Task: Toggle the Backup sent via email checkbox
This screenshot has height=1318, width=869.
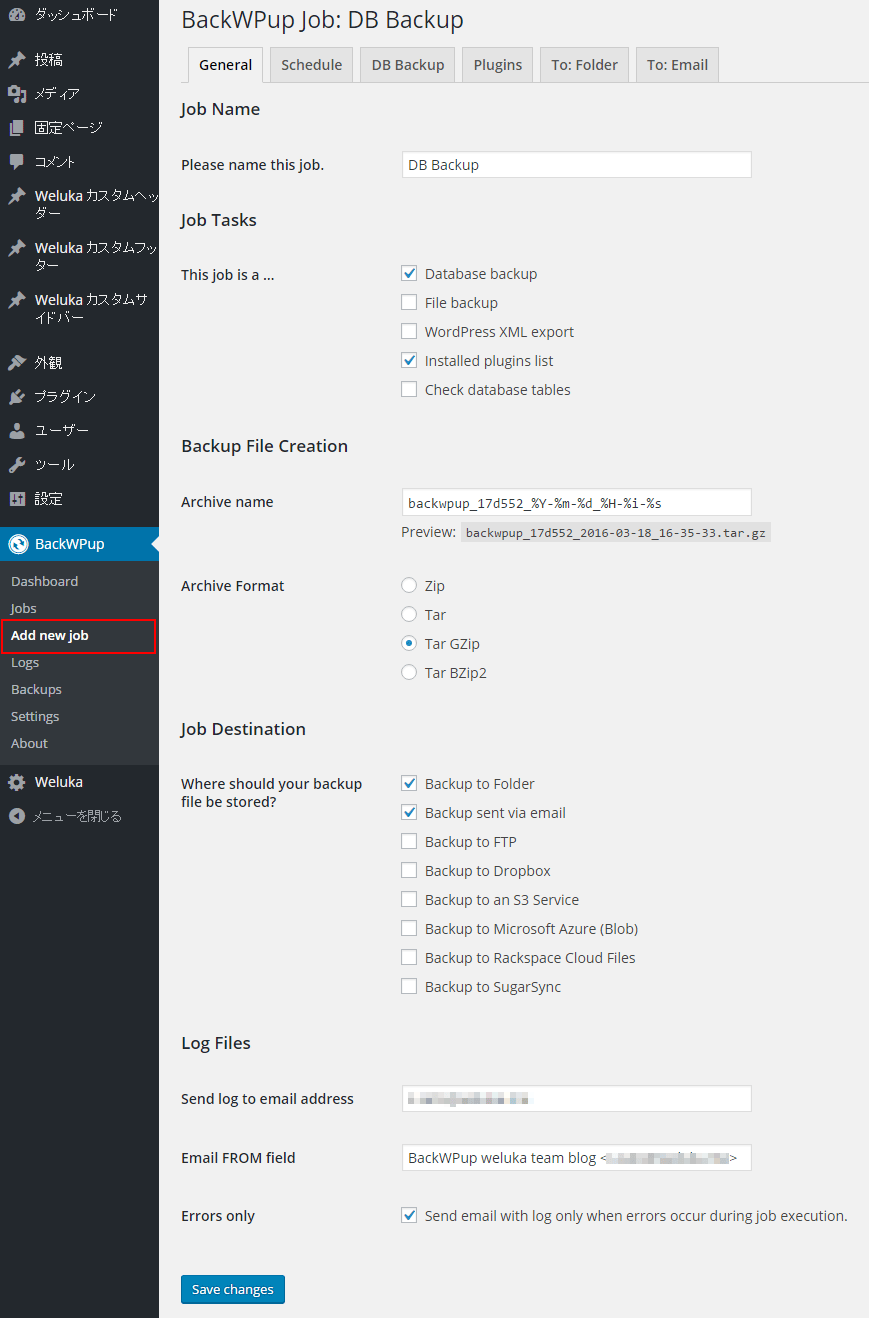Action: (409, 812)
